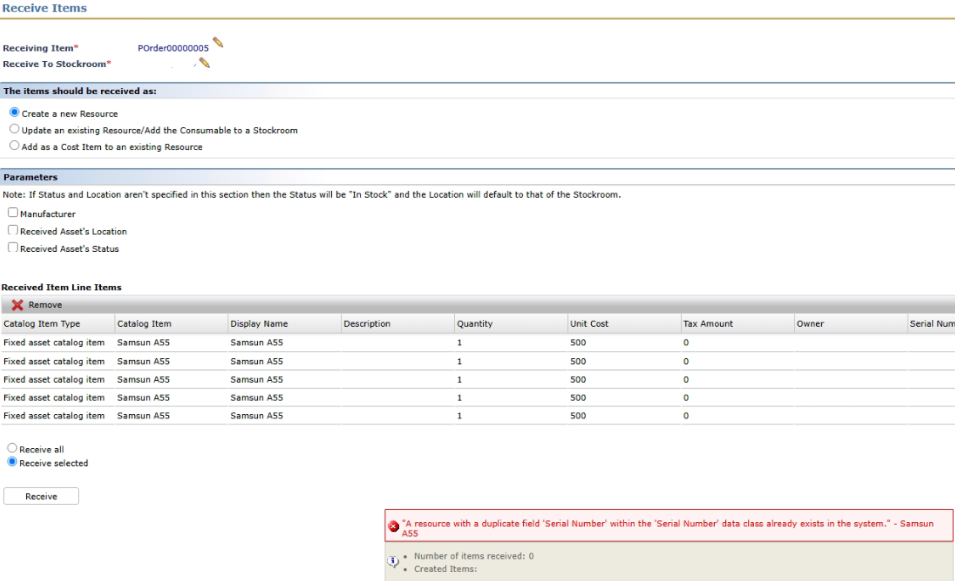This screenshot has height=581, width=955.
Task: Click pencil icon for Receive To Stockroom
Action: click(x=204, y=63)
